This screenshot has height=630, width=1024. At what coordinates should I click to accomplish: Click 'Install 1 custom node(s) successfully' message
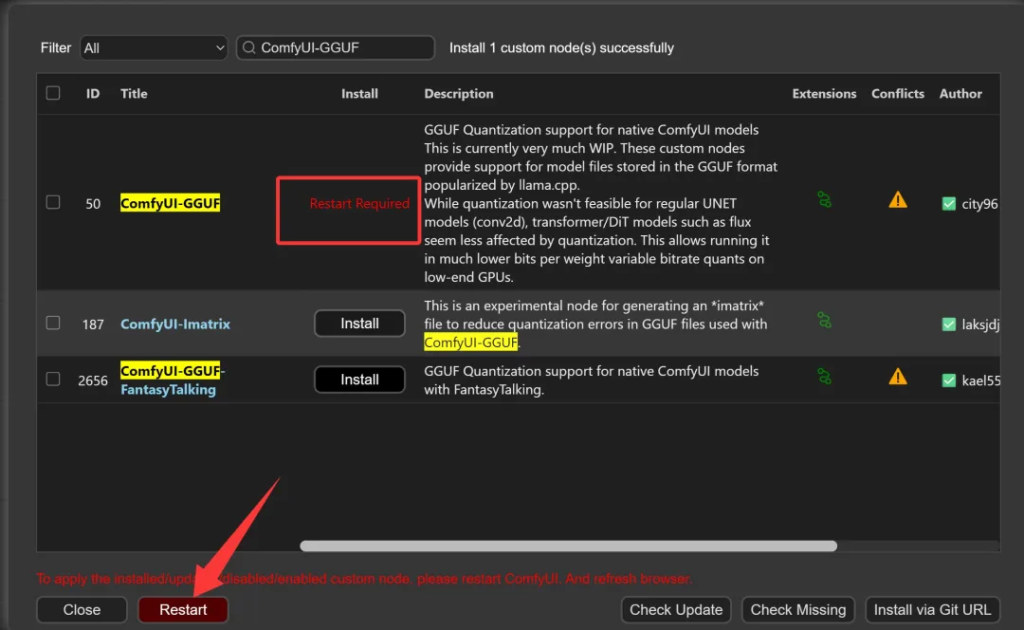point(562,48)
